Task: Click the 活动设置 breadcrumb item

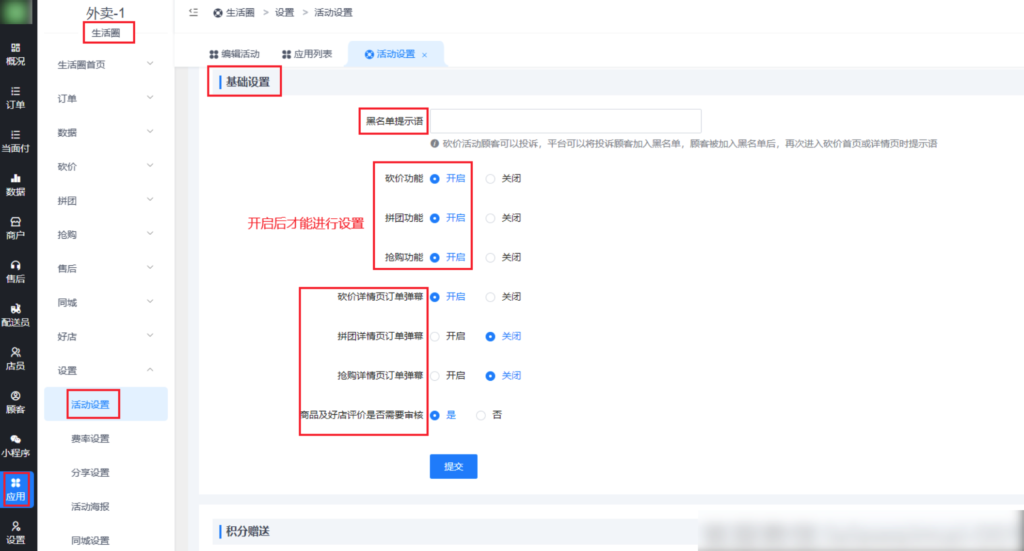Action: point(333,12)
